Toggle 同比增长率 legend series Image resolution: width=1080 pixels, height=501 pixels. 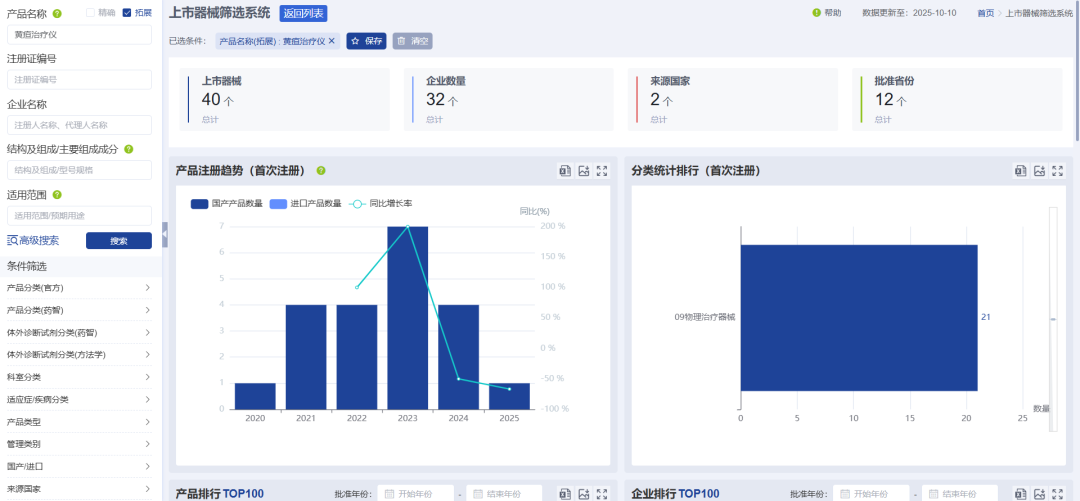tap(381, 203)
